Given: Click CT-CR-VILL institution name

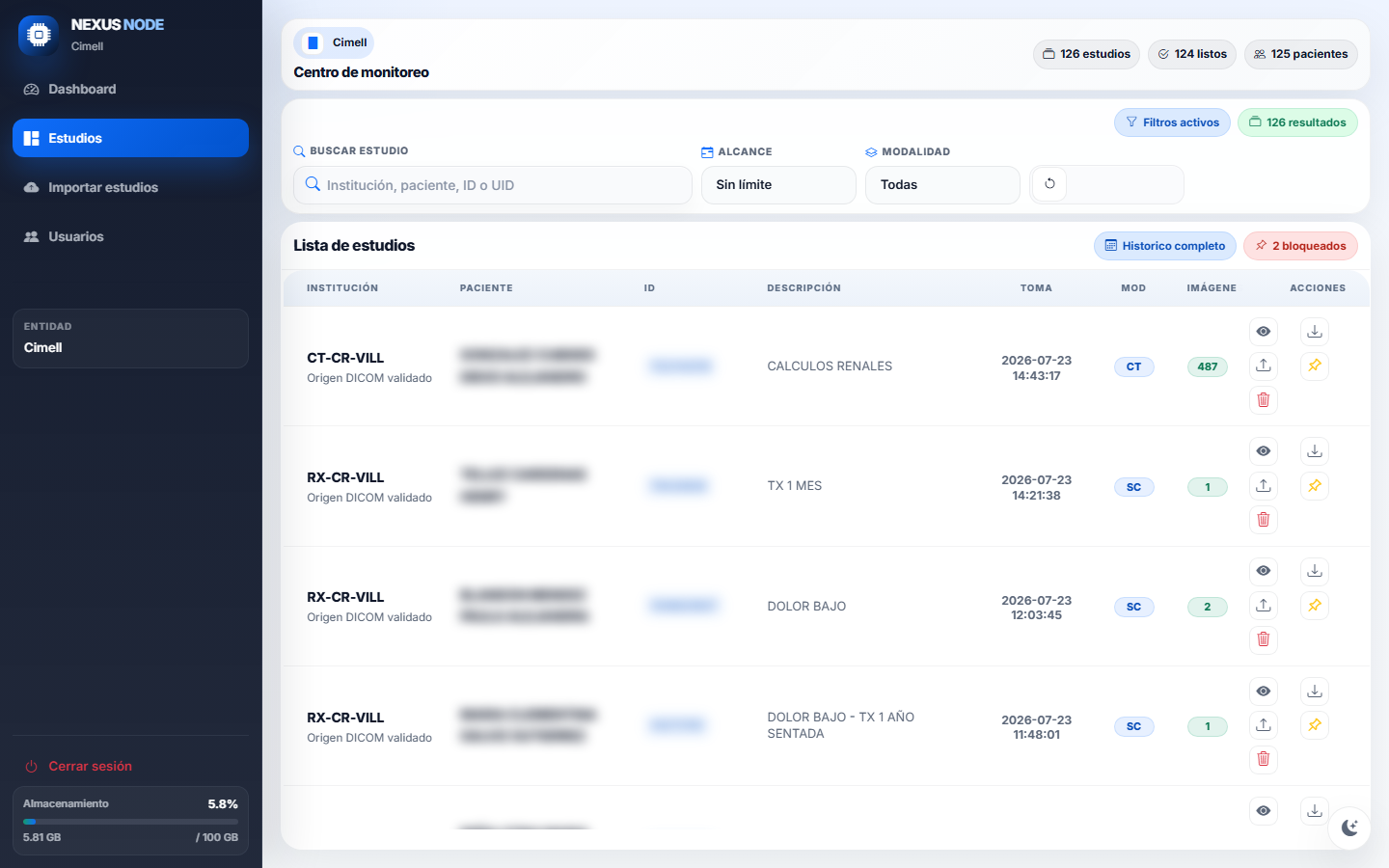Looking at the screenshot, I should 345,358.
